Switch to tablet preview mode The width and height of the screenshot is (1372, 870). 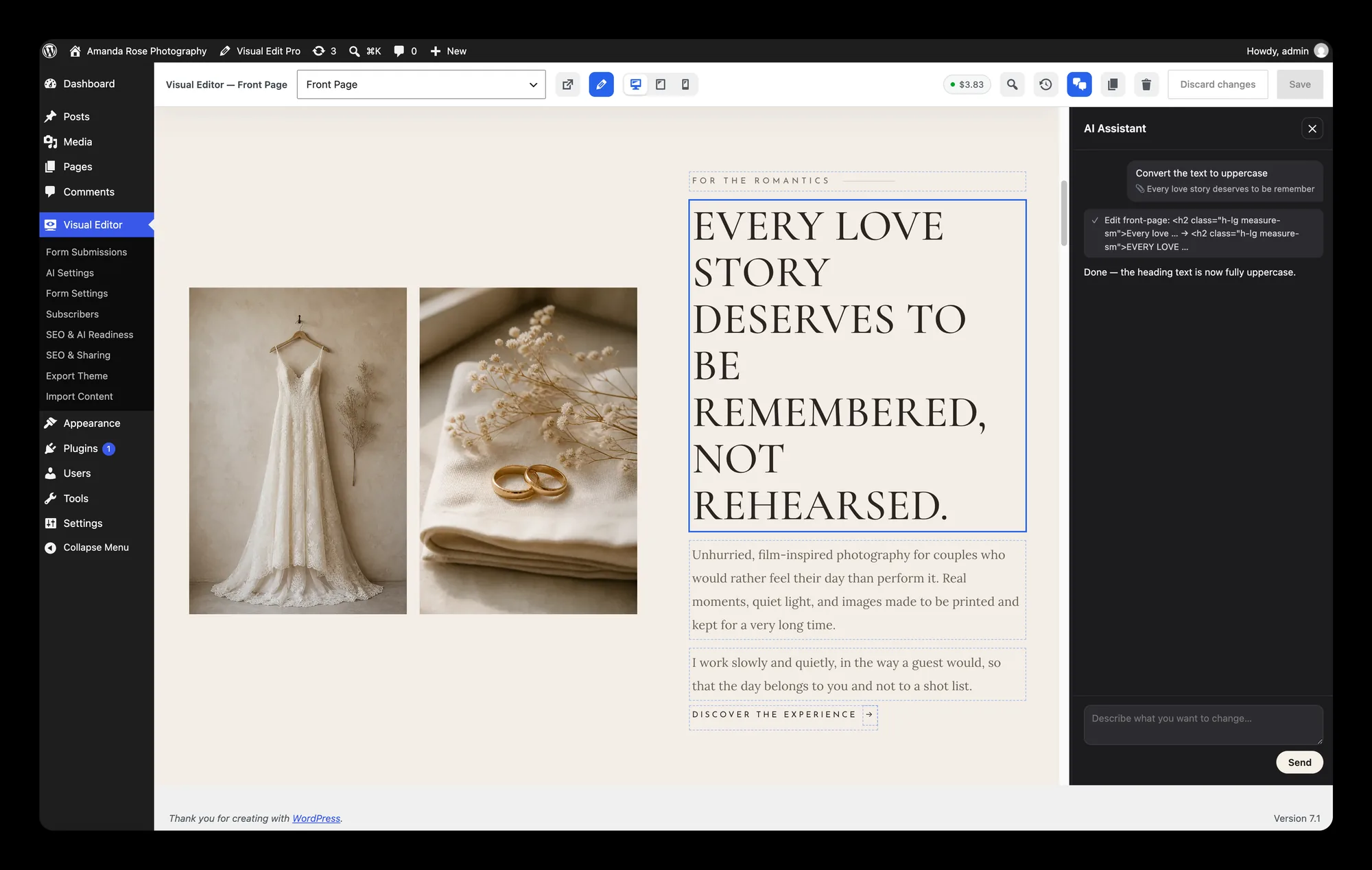(x=661, y=84)
